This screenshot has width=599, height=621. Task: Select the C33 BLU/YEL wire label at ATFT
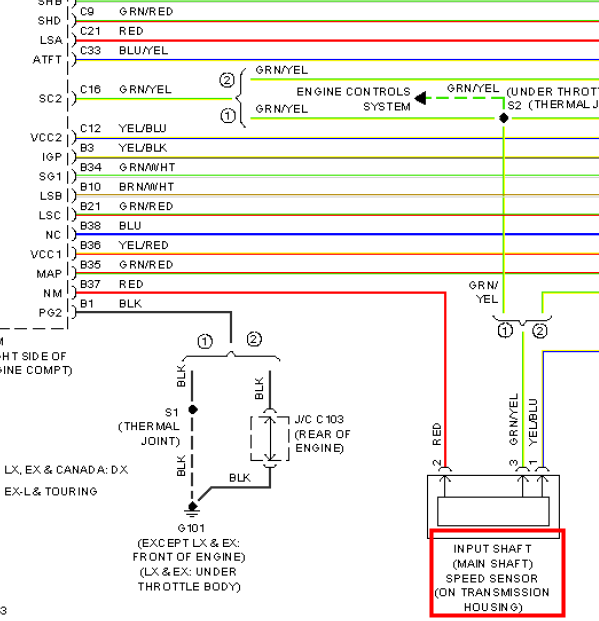click(124, 51)
